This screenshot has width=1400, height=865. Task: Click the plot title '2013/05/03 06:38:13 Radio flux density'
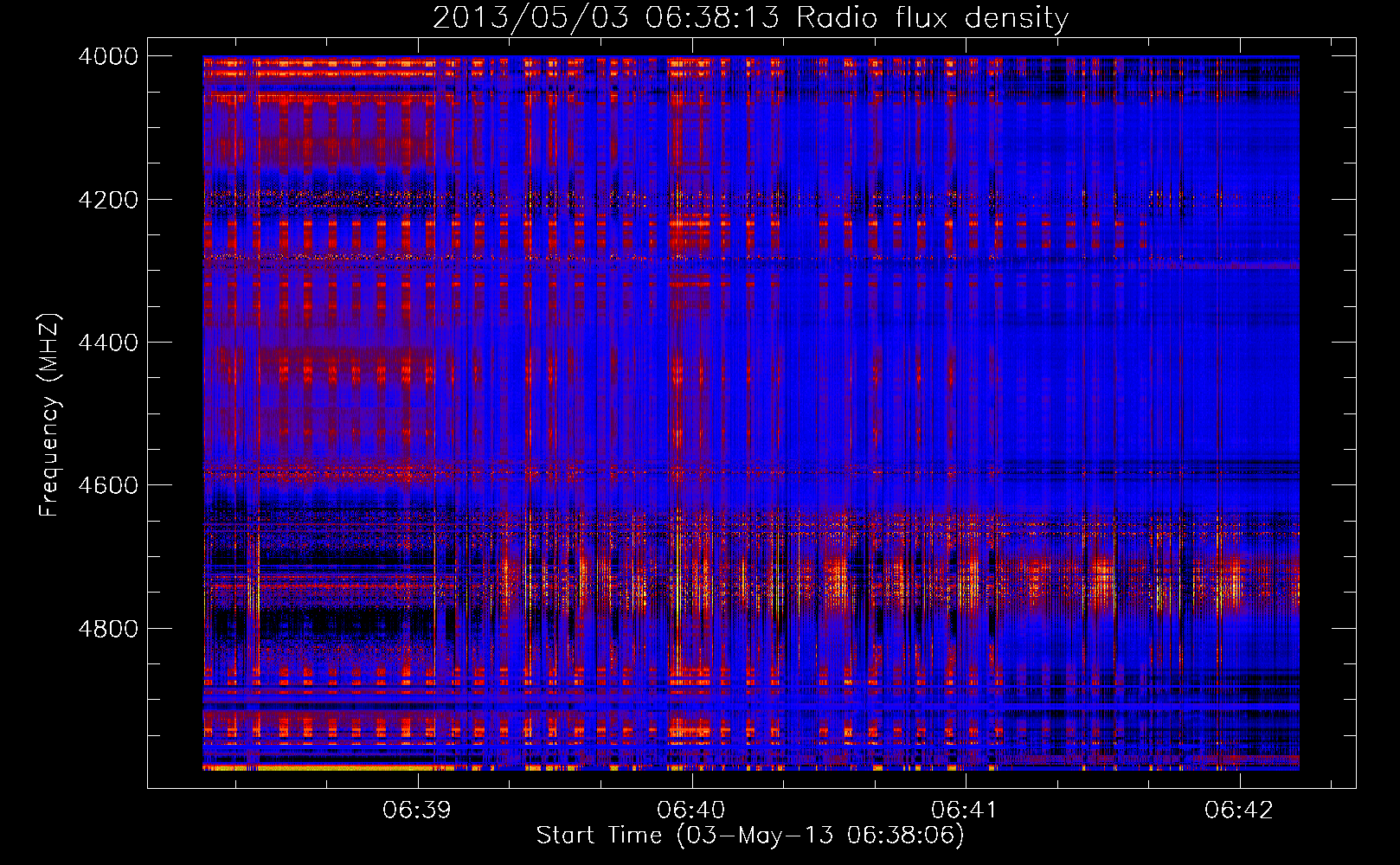click(x=750, y=18)
